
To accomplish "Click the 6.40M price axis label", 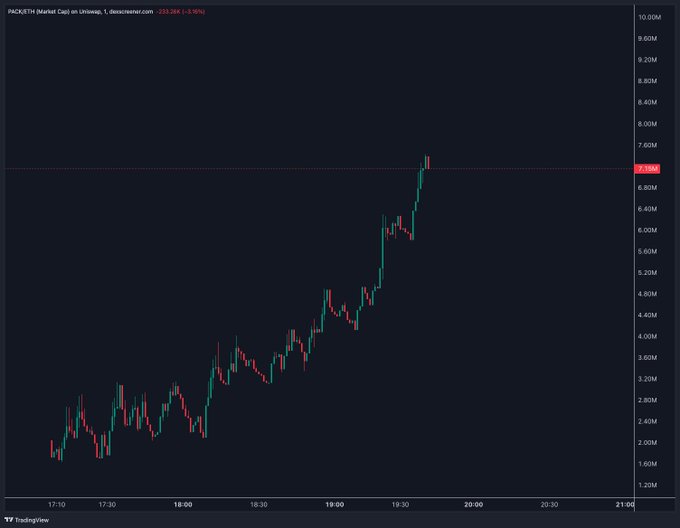I will (647, 209).
